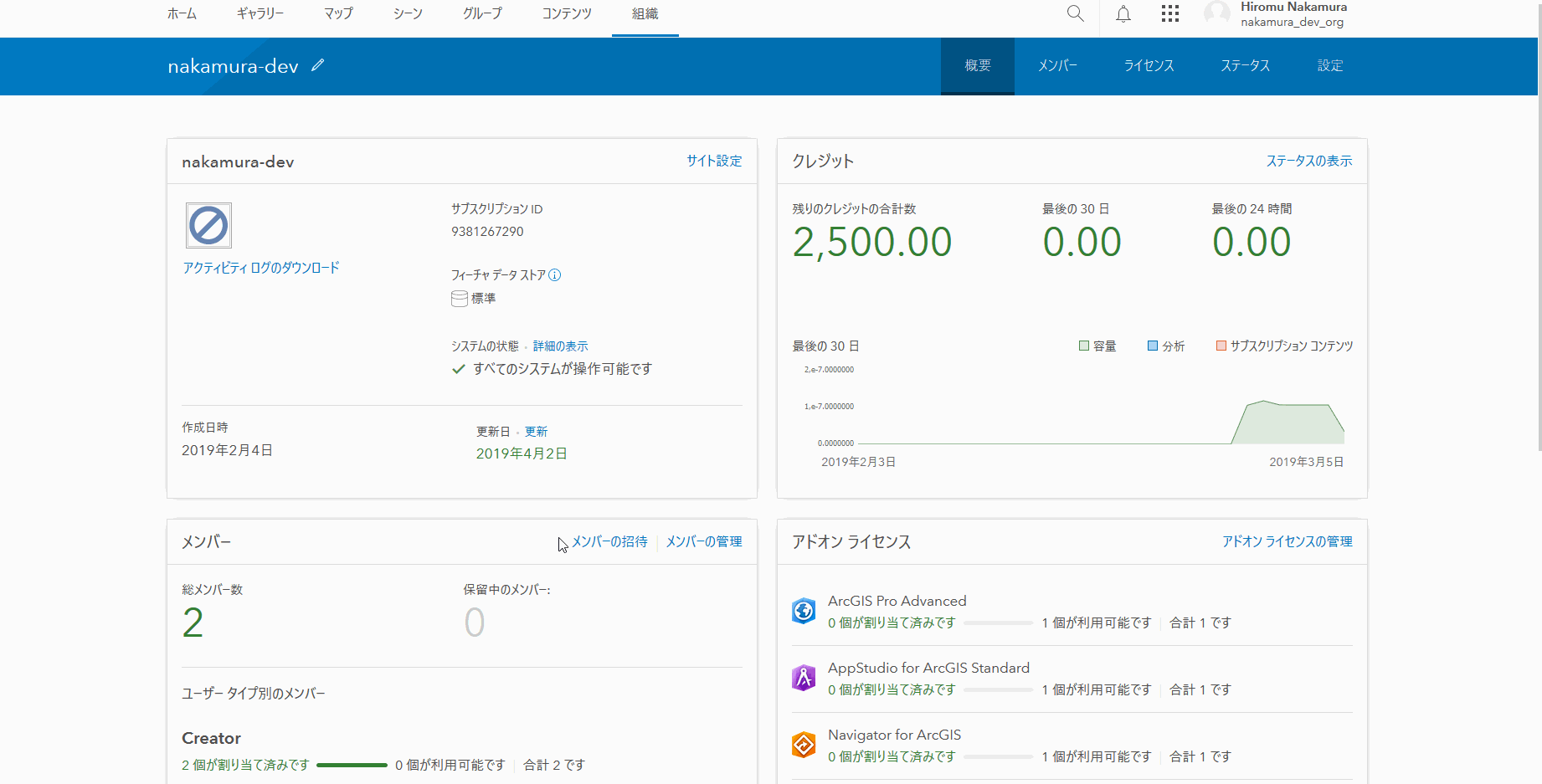
Task: Open シーン in top navigation
Action: (408, 14)
